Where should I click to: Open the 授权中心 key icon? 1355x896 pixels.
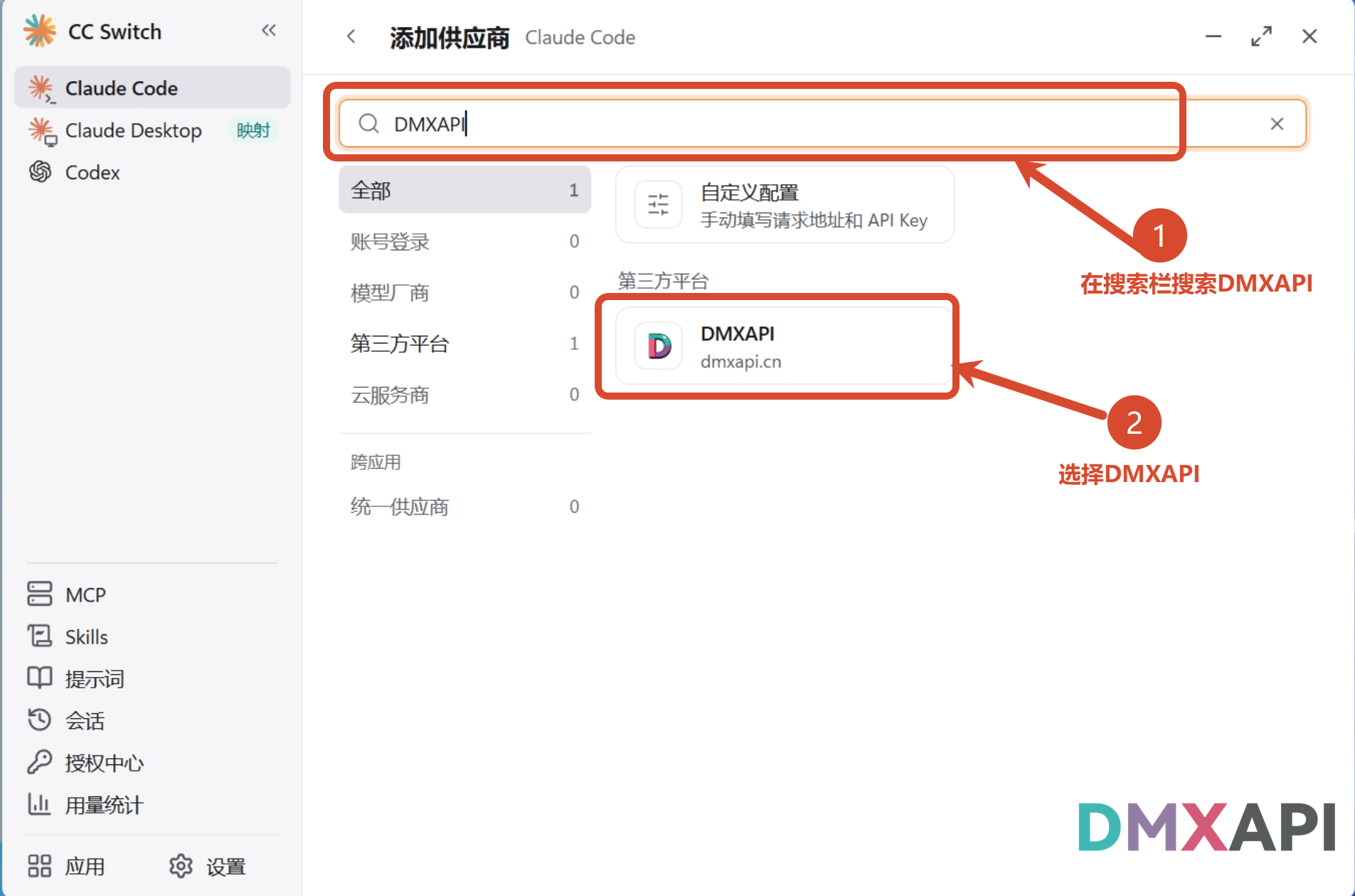pos(40,762)
